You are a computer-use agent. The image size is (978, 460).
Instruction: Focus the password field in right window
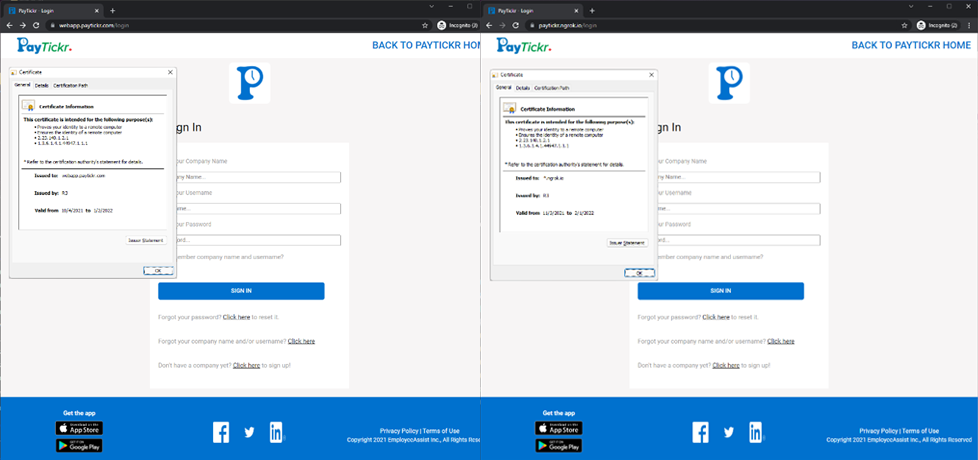[740, 240]
